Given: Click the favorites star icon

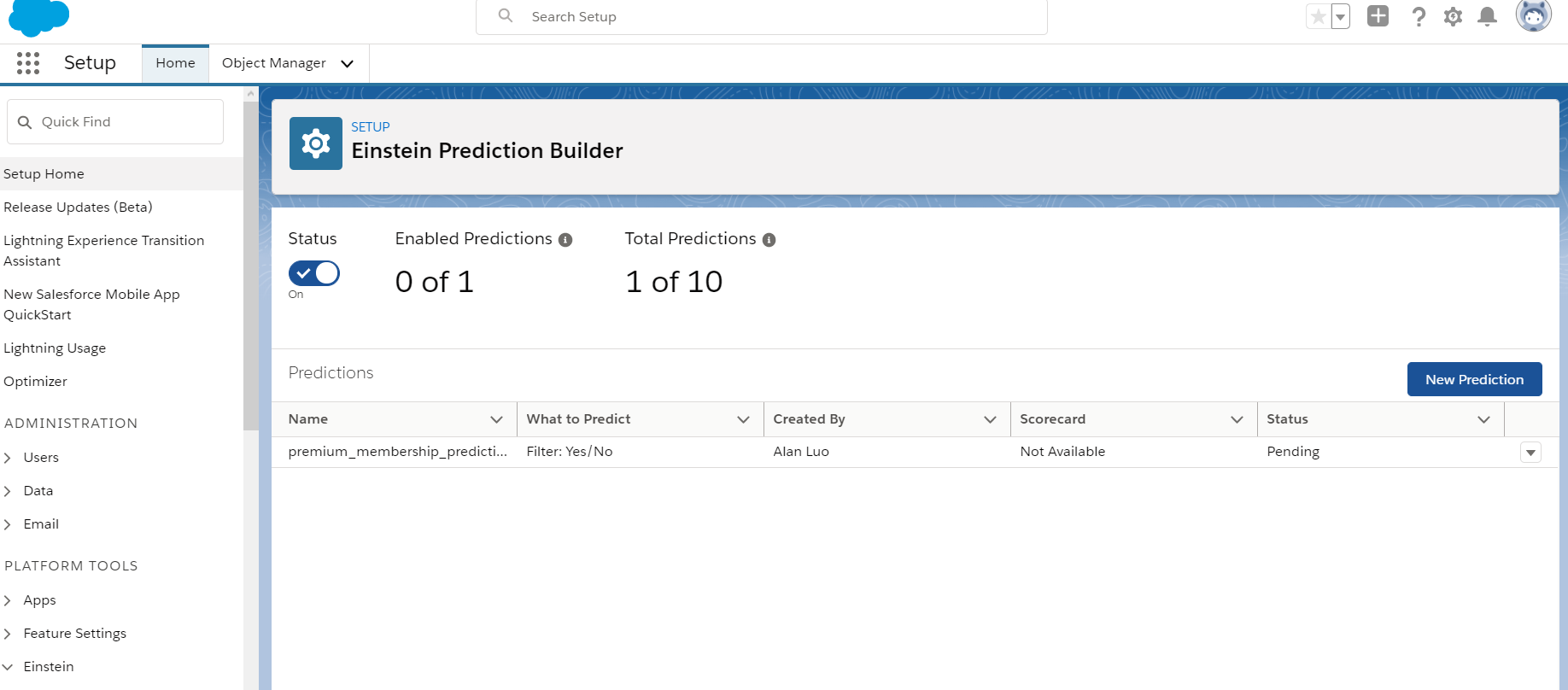Looking at the screenshot, I should tap(1318, 16).
